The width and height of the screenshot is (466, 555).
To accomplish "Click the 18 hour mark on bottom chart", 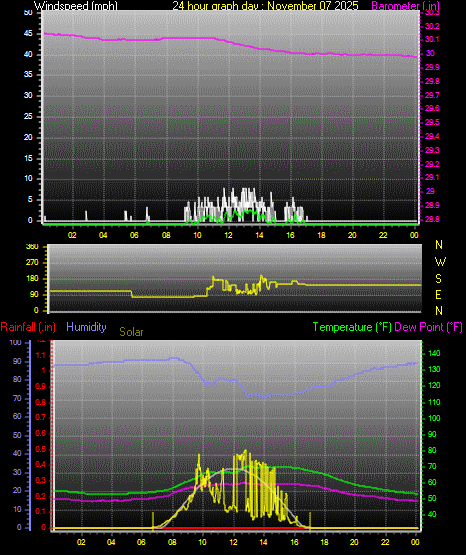I will 324,542.
